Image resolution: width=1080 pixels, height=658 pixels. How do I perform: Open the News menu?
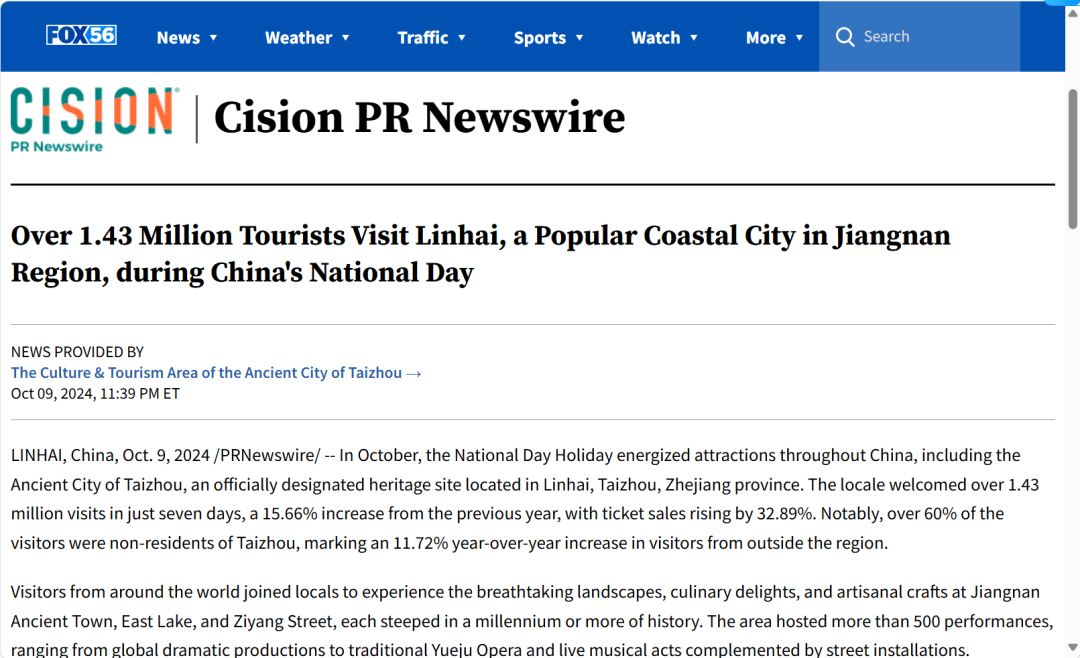pyautogui.click(x=178, y=38)
